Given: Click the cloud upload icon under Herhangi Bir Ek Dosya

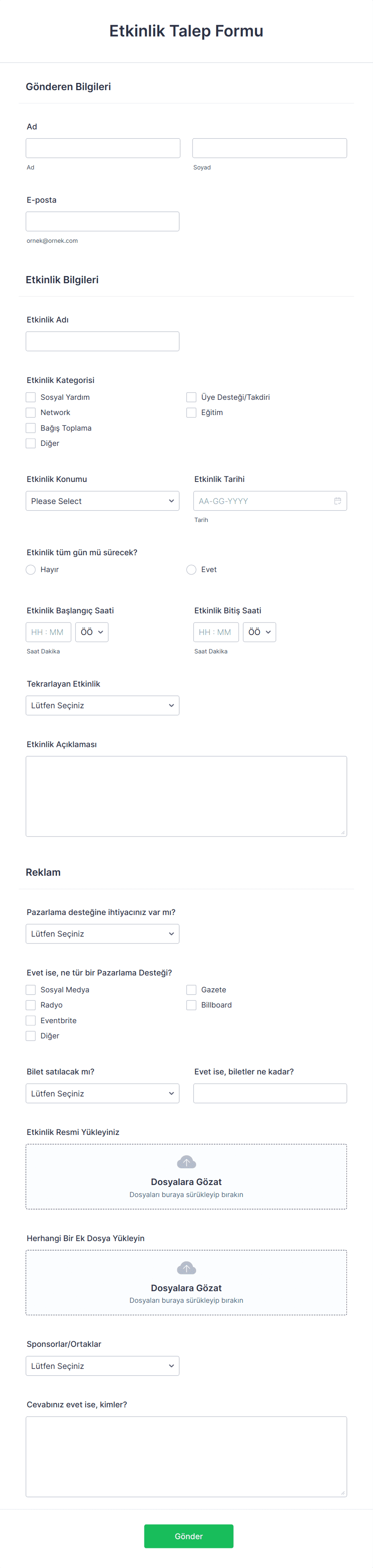Looking at the screenshot, I should 186,1268.
